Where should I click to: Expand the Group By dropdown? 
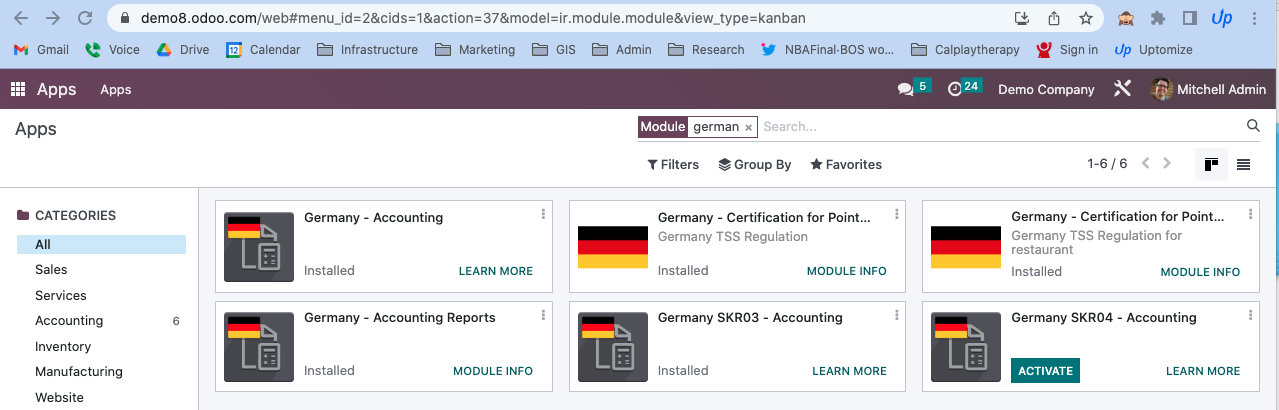point(755,164)
